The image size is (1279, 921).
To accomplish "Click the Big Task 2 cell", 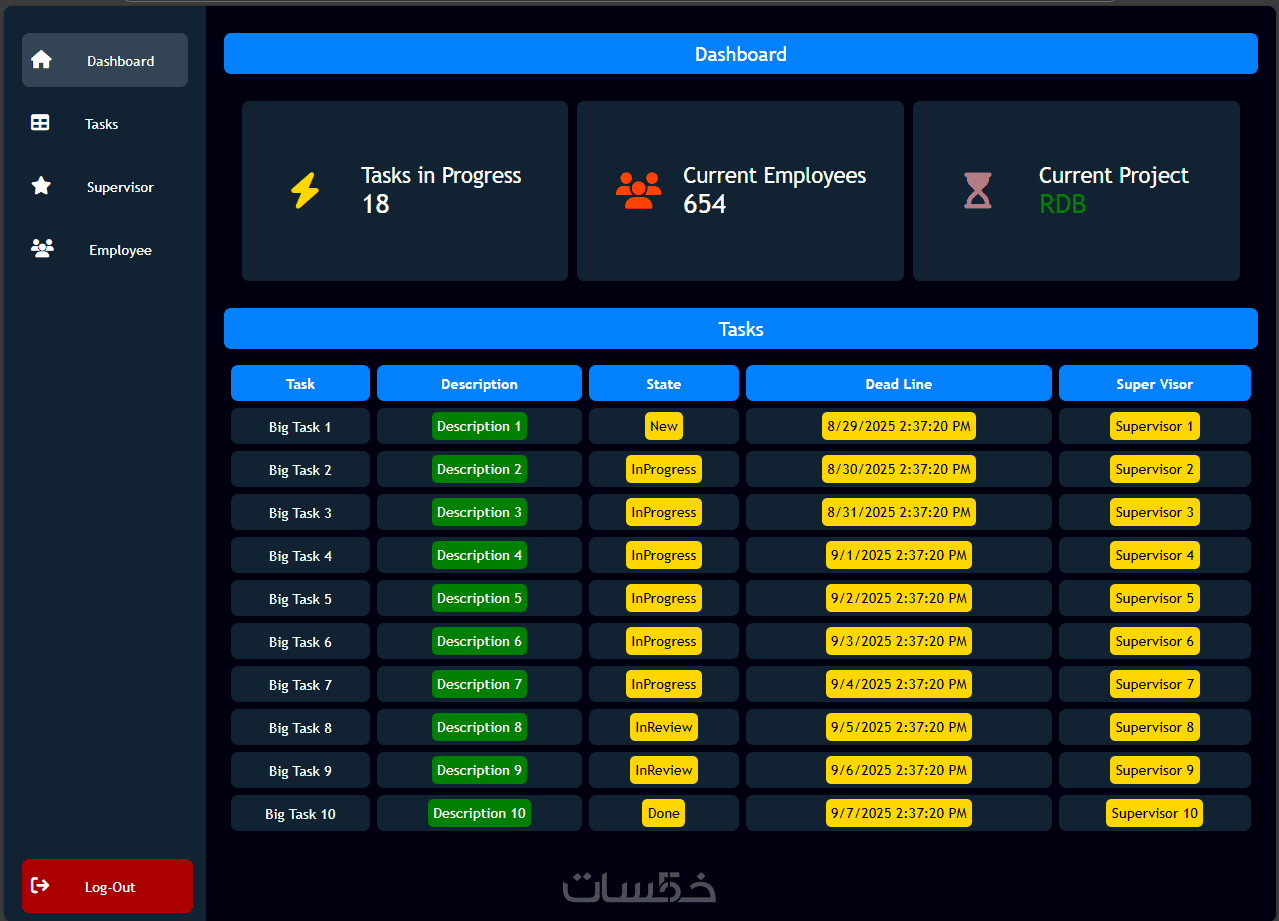I will [x=300, y=469].
